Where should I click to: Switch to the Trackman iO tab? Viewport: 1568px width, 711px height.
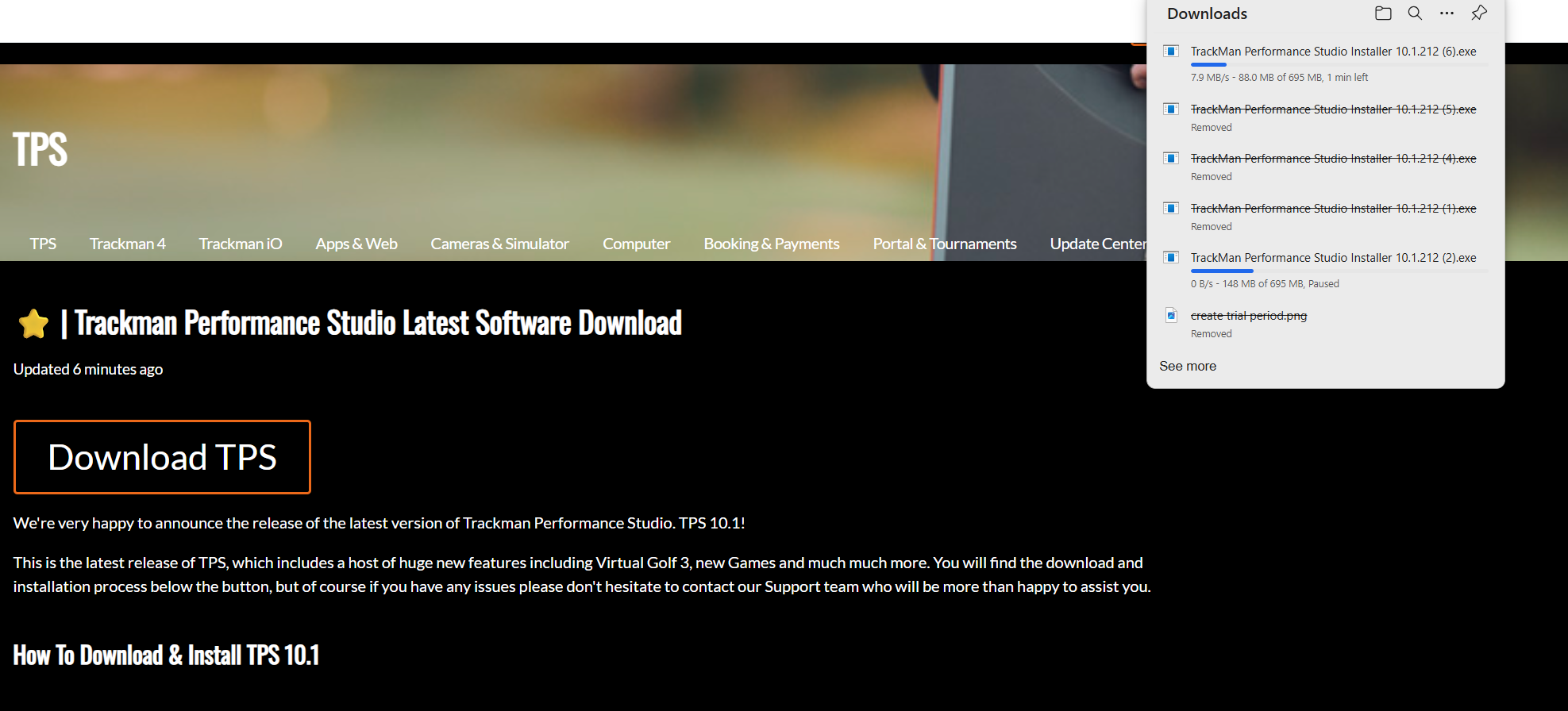pyautogui.click(x=241, y=244)
